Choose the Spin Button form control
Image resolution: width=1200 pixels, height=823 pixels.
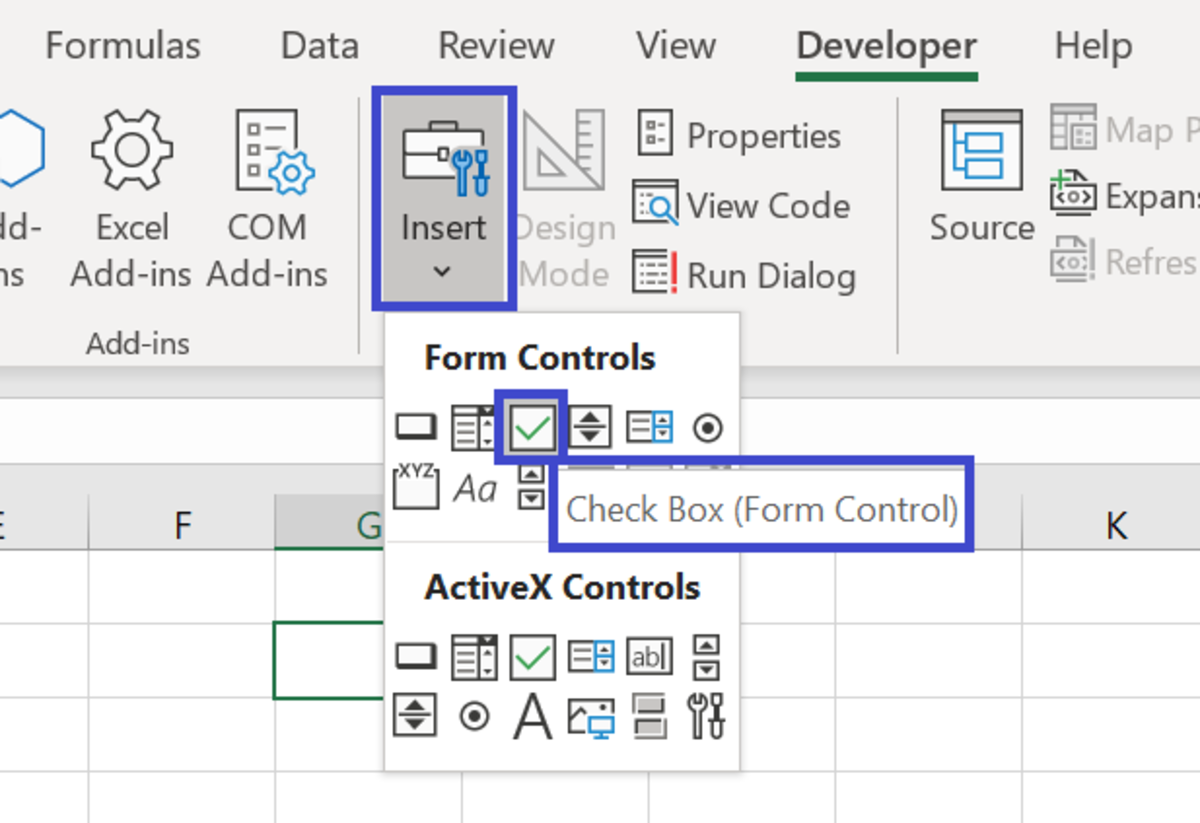click(x=589, y=427)
